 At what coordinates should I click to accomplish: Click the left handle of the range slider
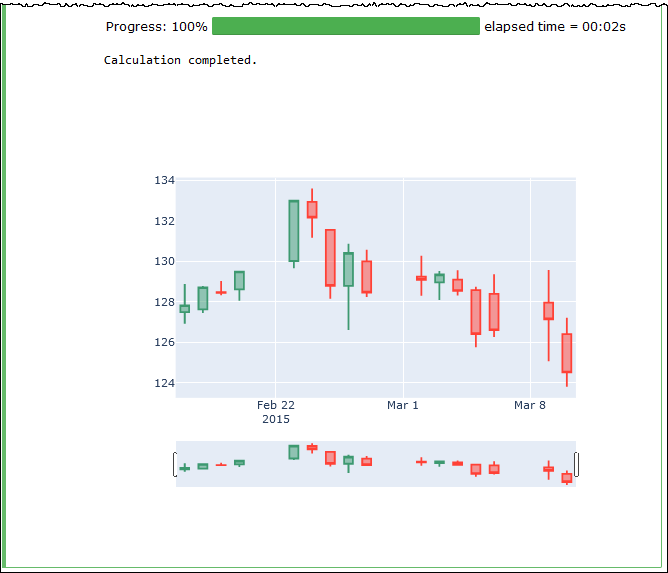[176, 464]
